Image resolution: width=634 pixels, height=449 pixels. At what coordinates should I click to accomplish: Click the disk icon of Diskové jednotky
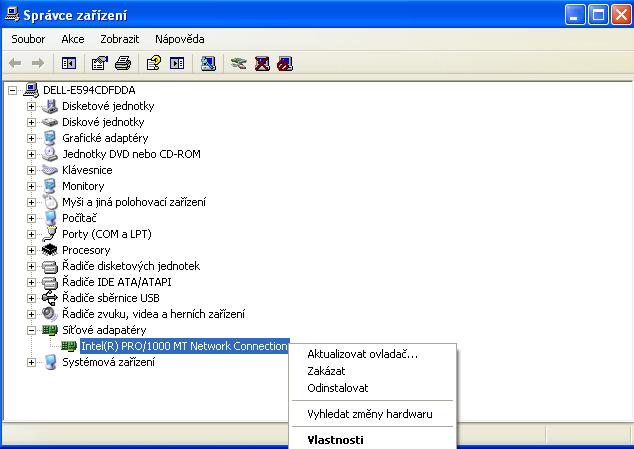[x=50, y=122]
